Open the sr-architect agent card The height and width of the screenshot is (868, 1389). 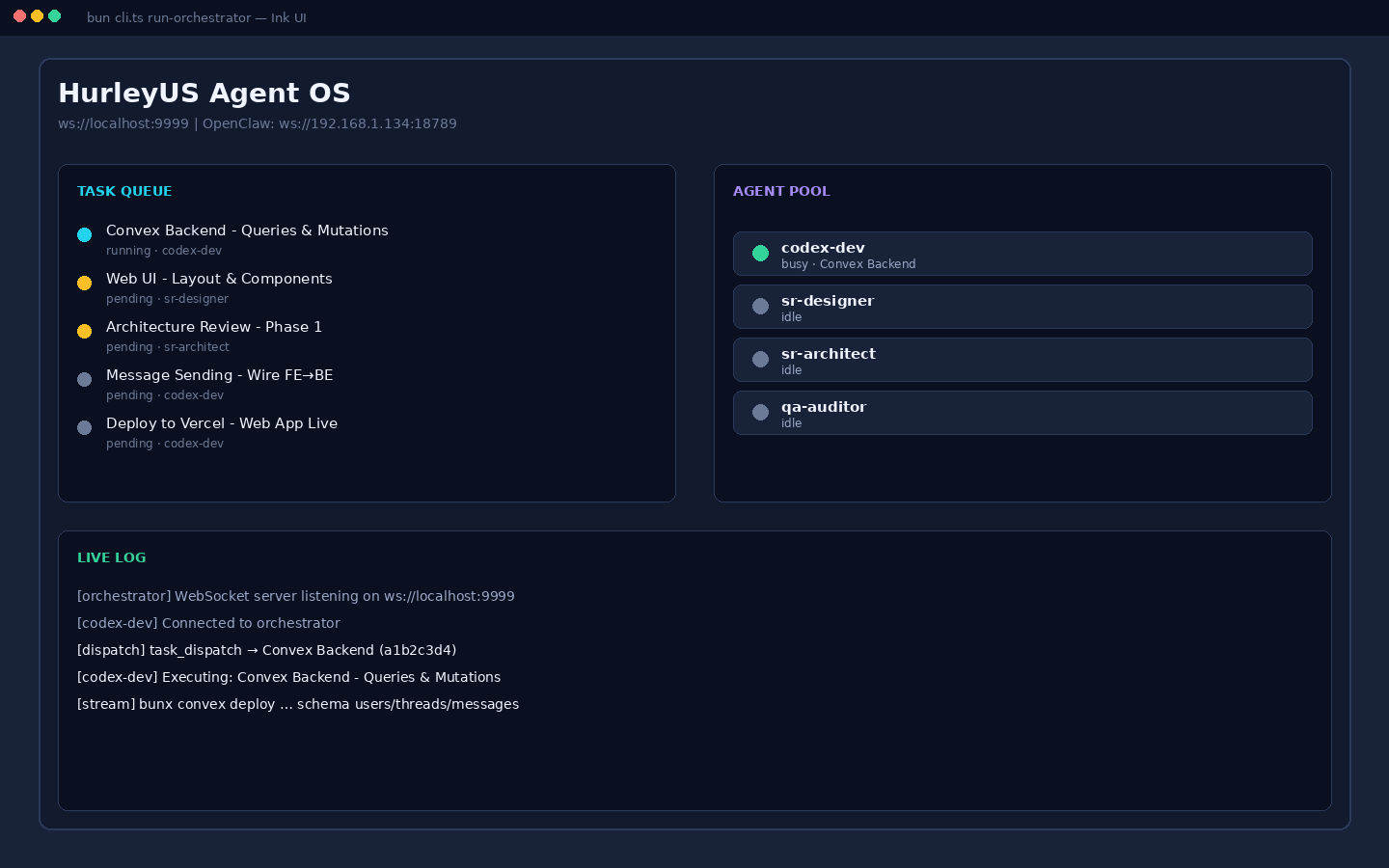pyautogui.click(x=1022, y=360)
